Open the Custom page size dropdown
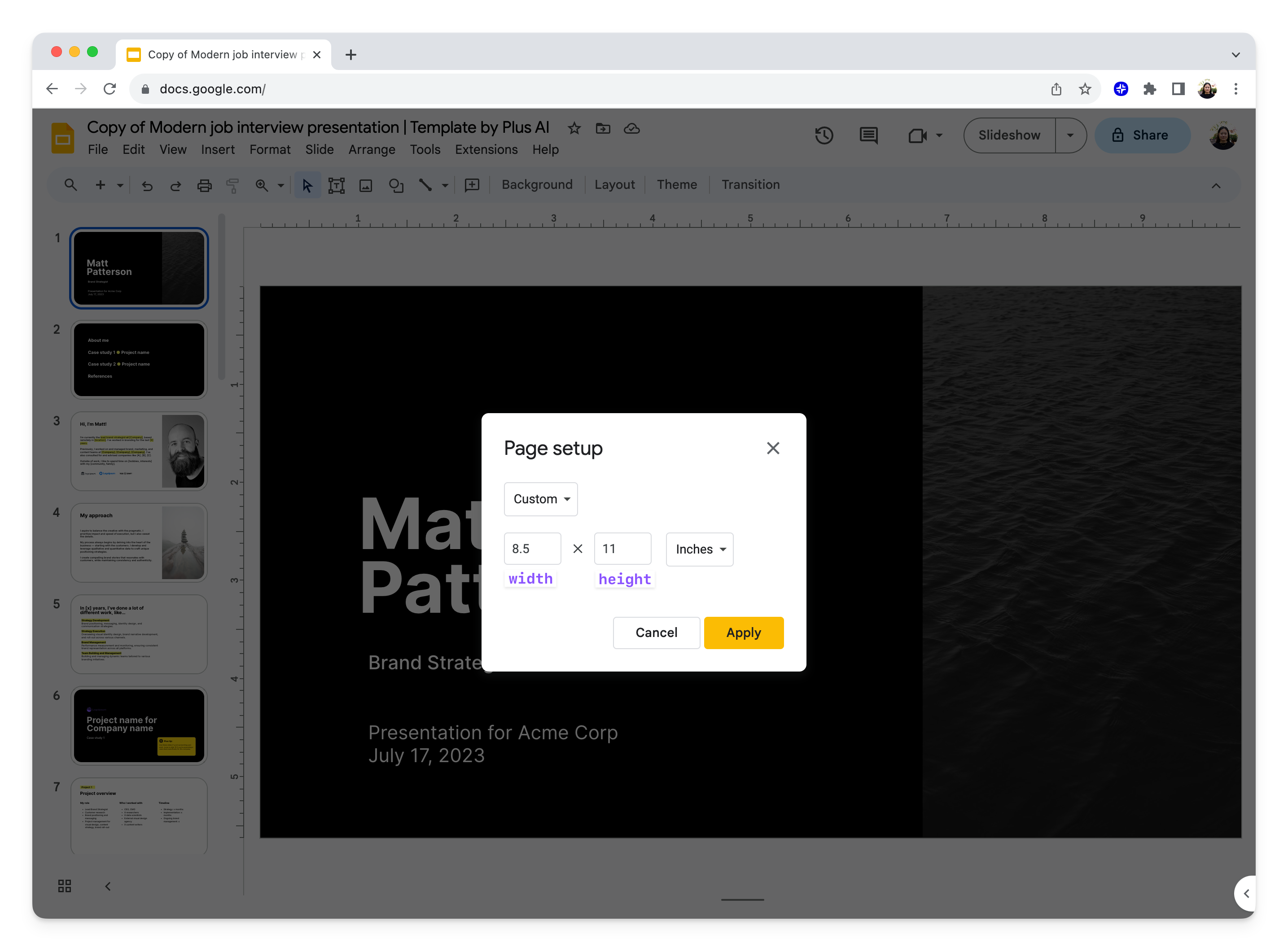This screenshot has height=951, width=1288. pos(541,499)
